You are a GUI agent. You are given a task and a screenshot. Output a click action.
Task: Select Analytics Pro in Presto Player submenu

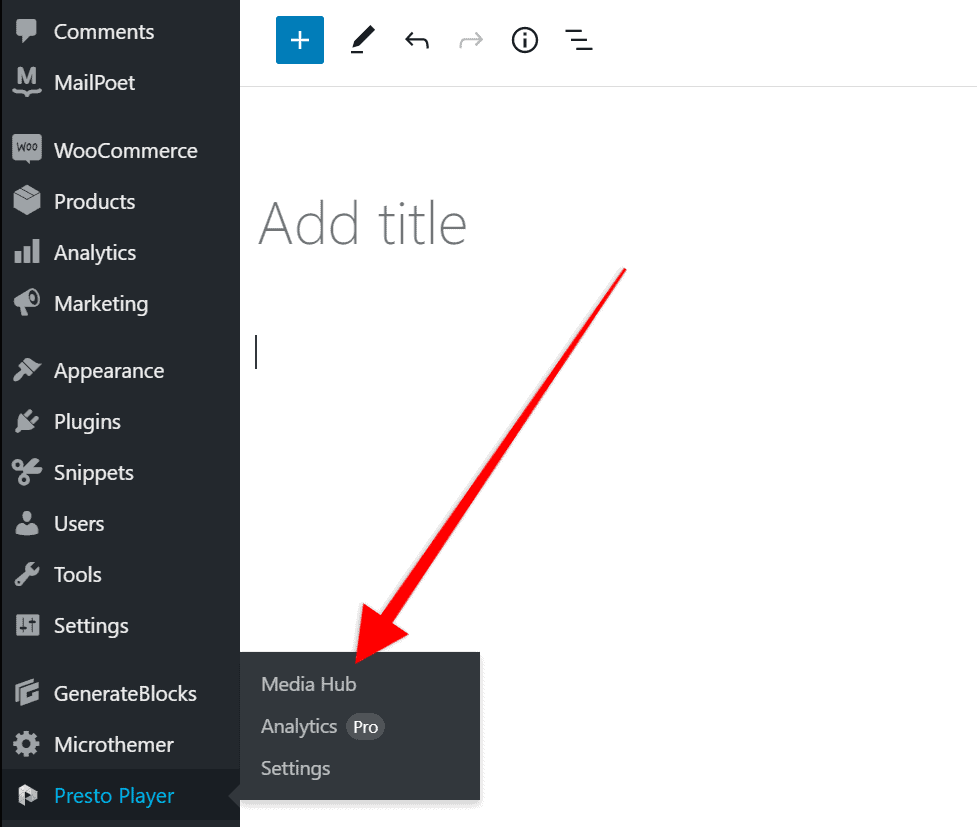[x=298, y=726]
